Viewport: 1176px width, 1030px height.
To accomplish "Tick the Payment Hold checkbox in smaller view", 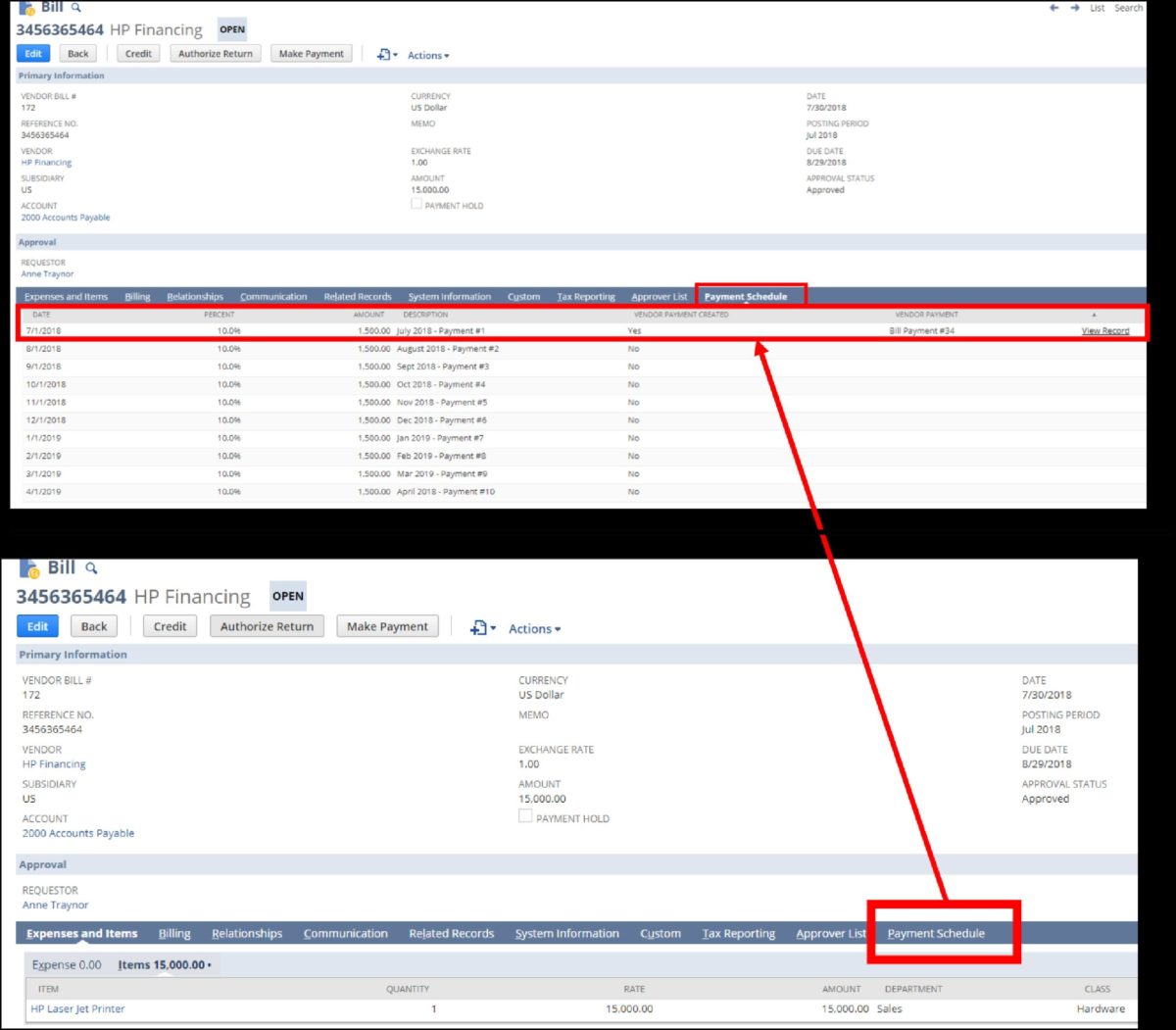I will [x=416, y=205].
